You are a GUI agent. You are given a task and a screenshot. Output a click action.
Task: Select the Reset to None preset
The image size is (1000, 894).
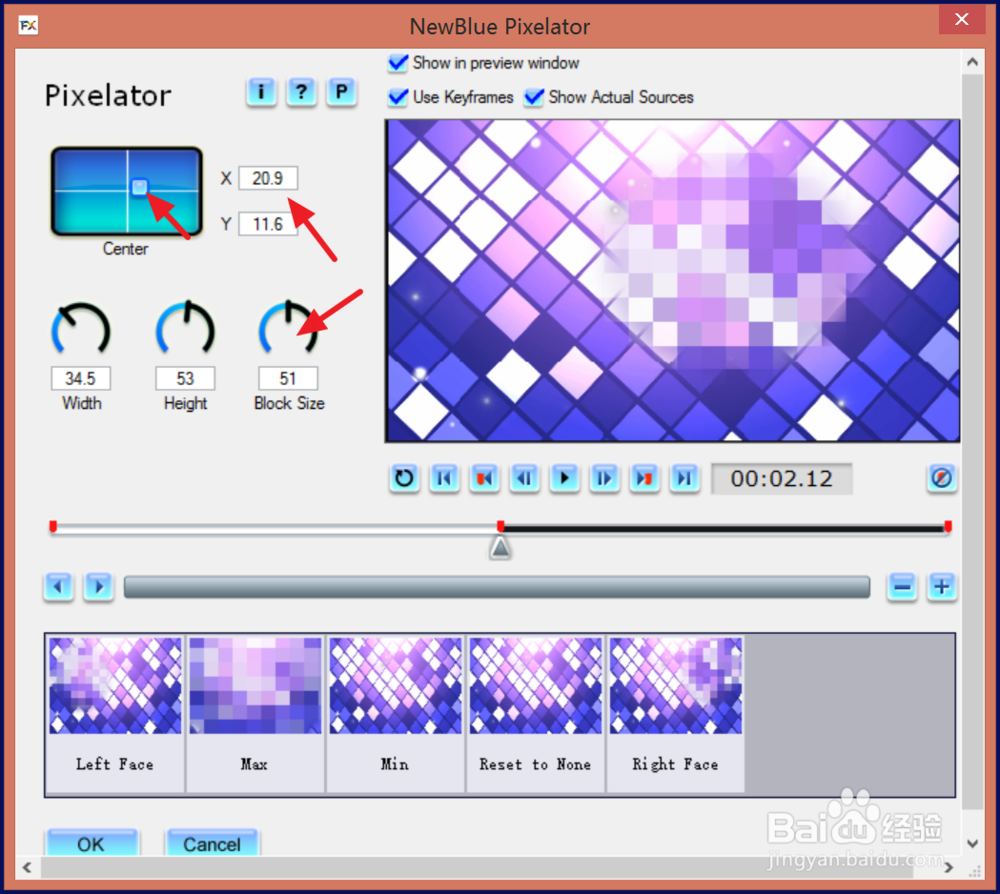click(536, 714)
